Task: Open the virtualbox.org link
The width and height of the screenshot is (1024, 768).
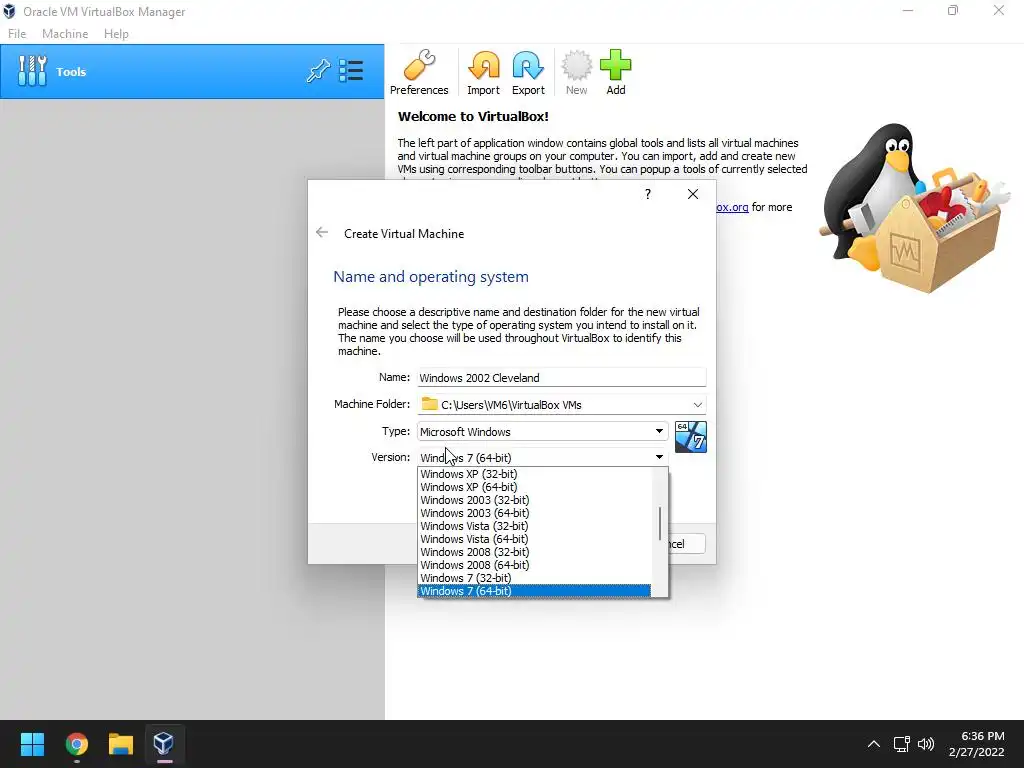Action: tap(732, 207)
